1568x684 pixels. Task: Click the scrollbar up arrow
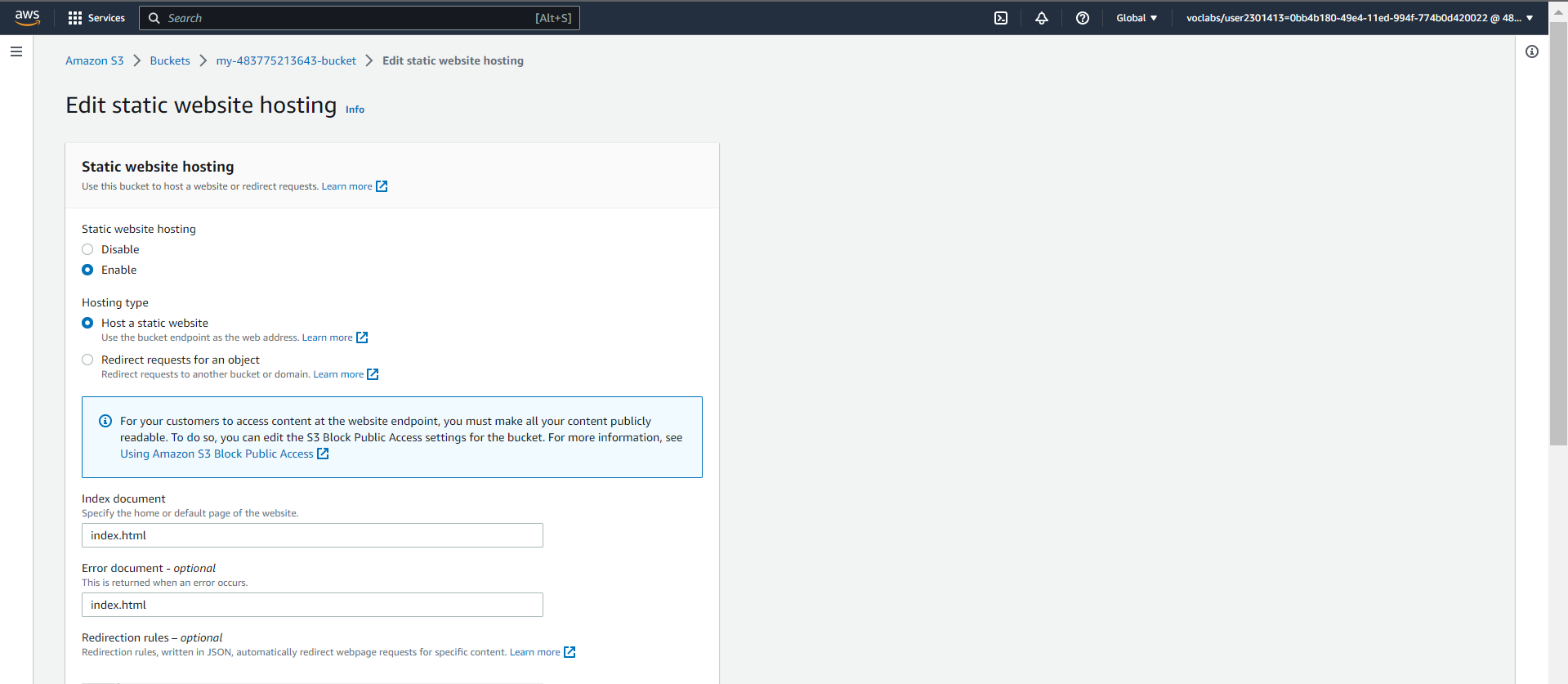click(1558, 12)
